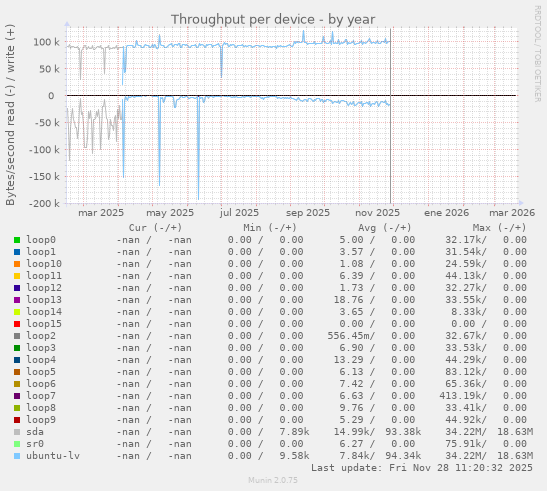Click the loop10 orange color swatch

pos(17,264)
